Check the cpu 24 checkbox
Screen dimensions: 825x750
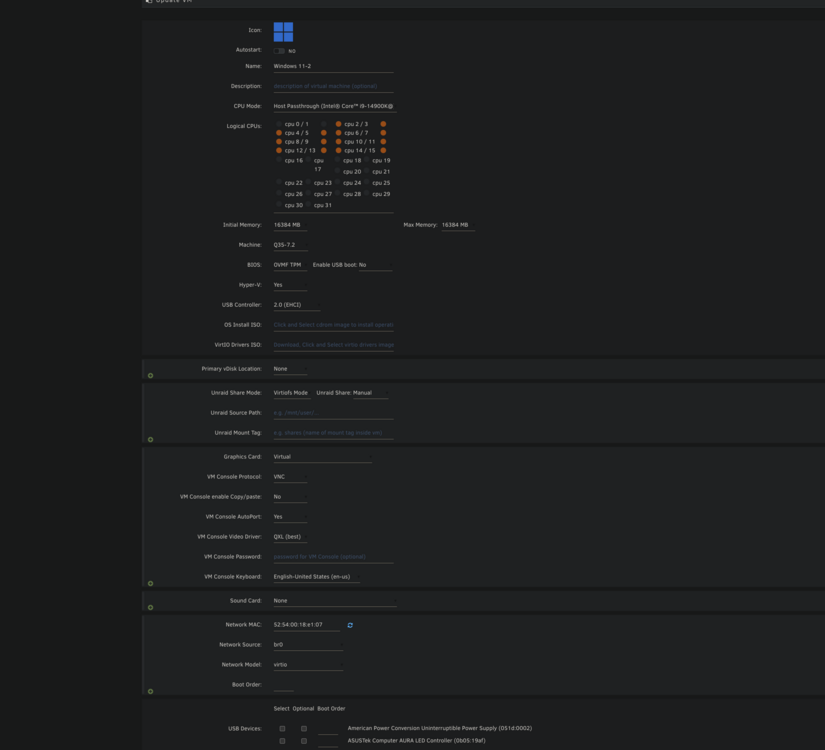tap(337, 182)
